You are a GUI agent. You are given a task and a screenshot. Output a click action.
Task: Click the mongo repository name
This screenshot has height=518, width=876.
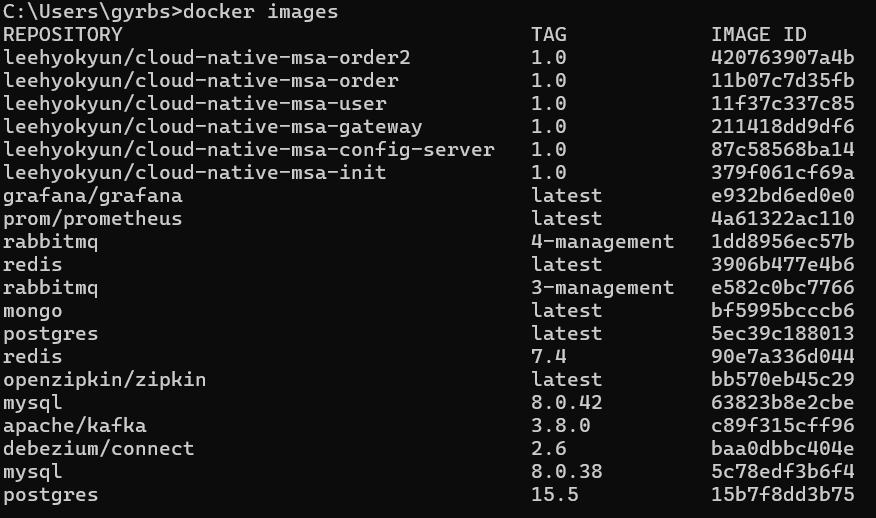(x=33, y=311)
